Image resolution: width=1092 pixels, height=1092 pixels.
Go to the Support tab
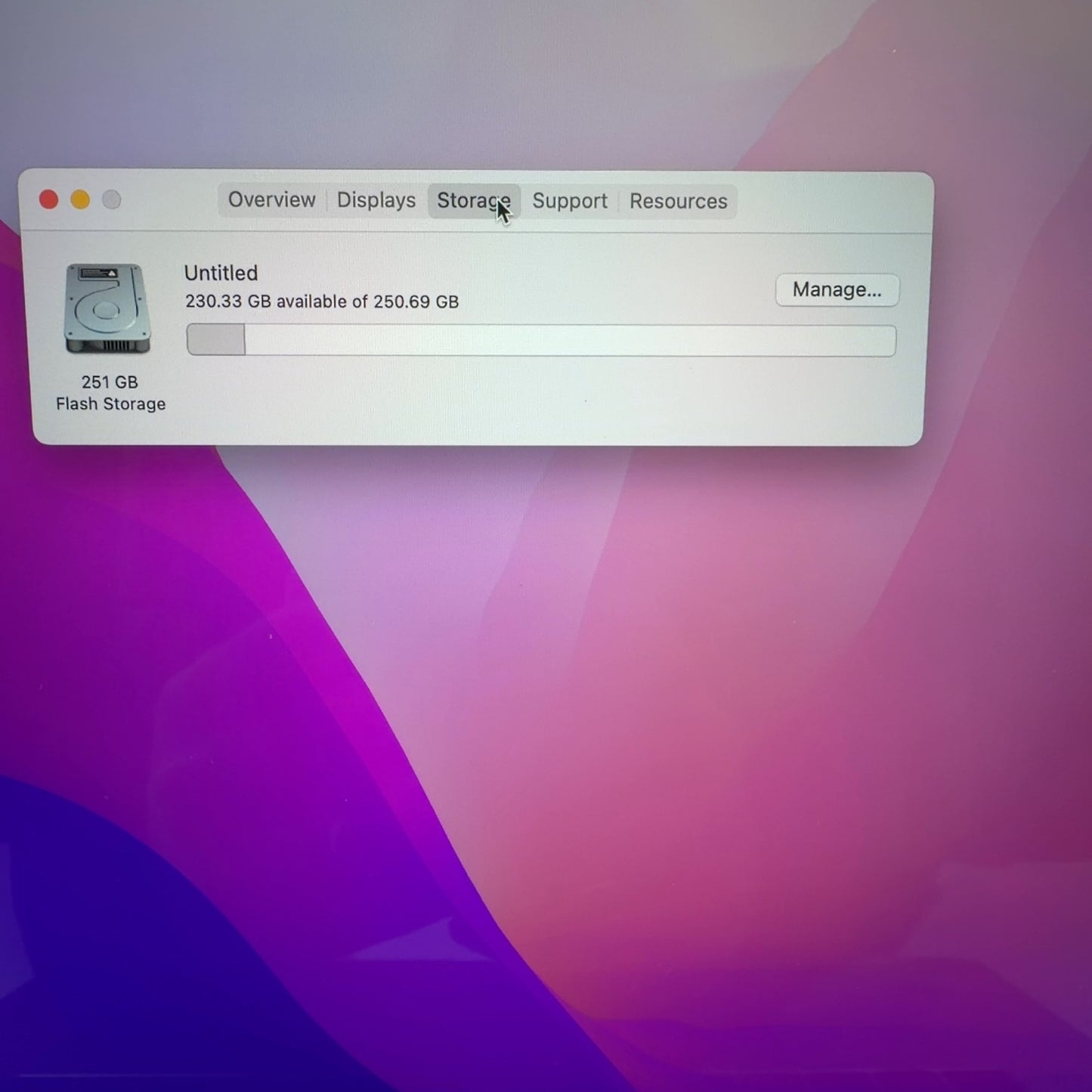(569, 202)
